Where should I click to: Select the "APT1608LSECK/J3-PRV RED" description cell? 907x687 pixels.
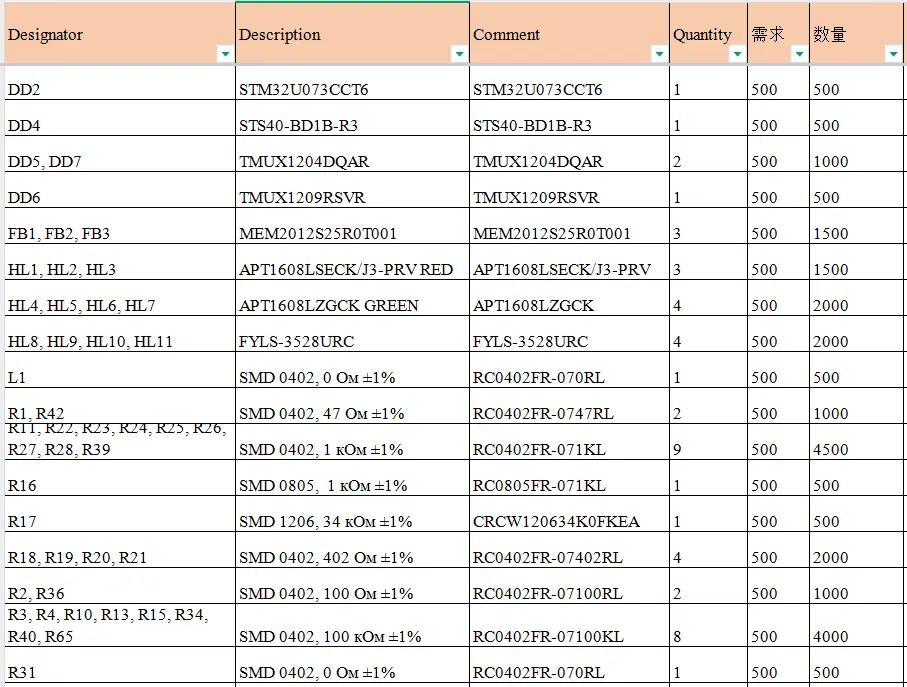tap(352, 270)
